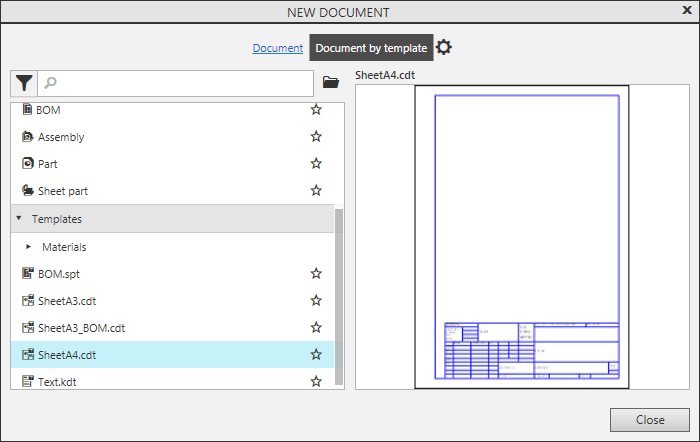Click the filter funnel icon
The image size is (700, 442).
point(24,83)
